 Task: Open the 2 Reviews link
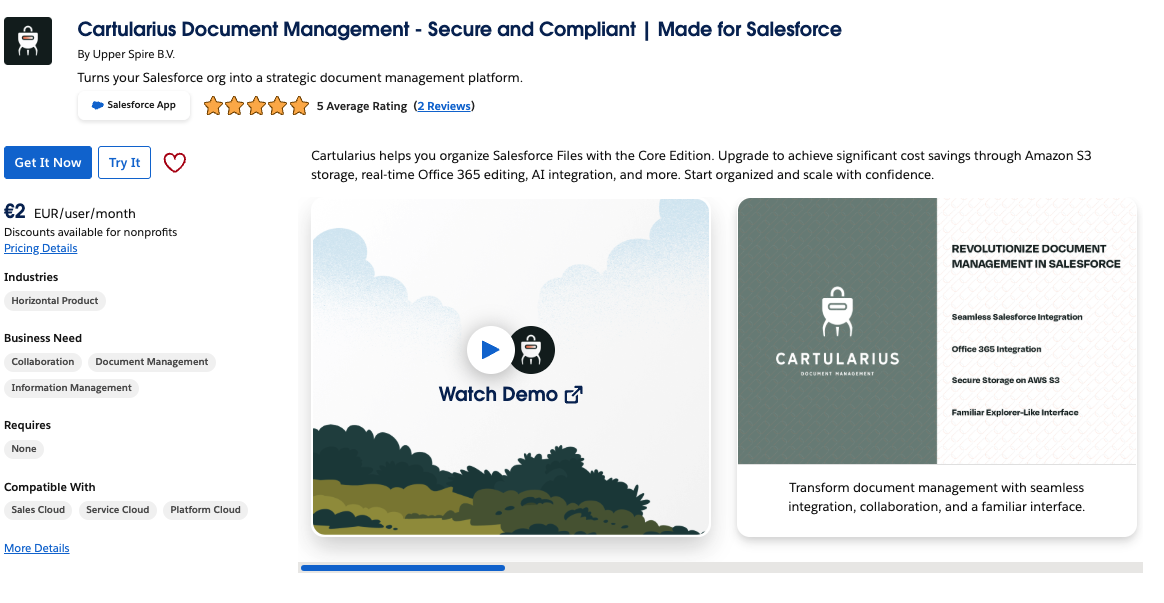coord(444,106)
